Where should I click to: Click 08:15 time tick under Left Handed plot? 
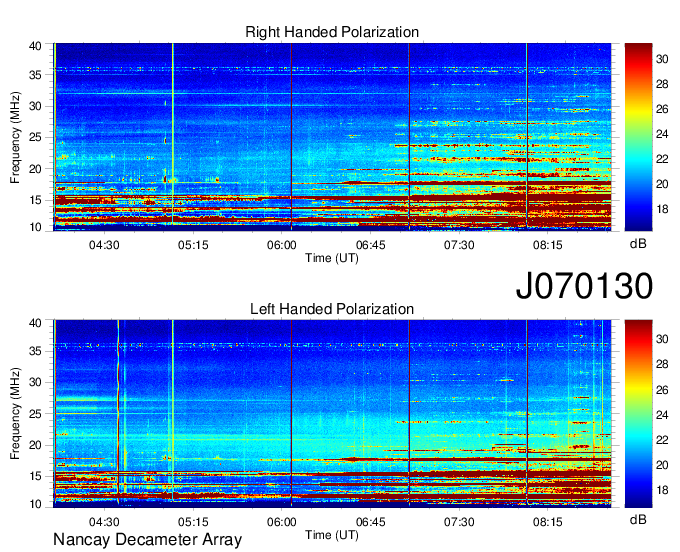(548, 522)
